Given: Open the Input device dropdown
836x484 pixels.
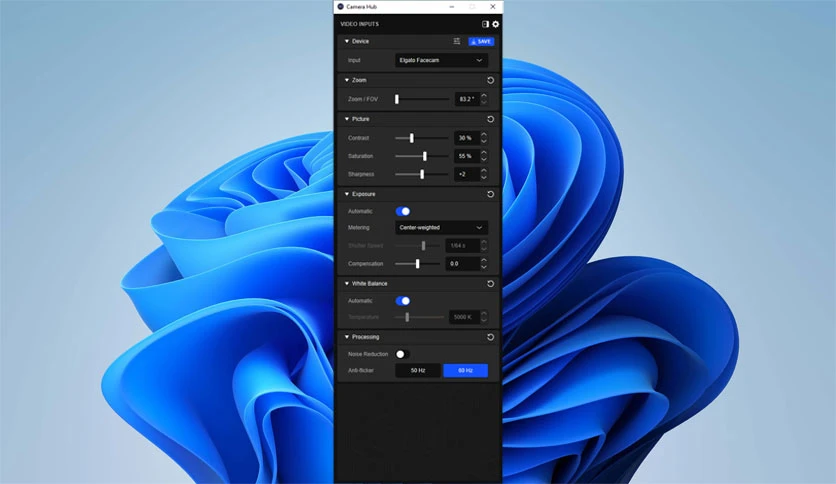Looking at the screenshot, I should click(x=441, y=60).
